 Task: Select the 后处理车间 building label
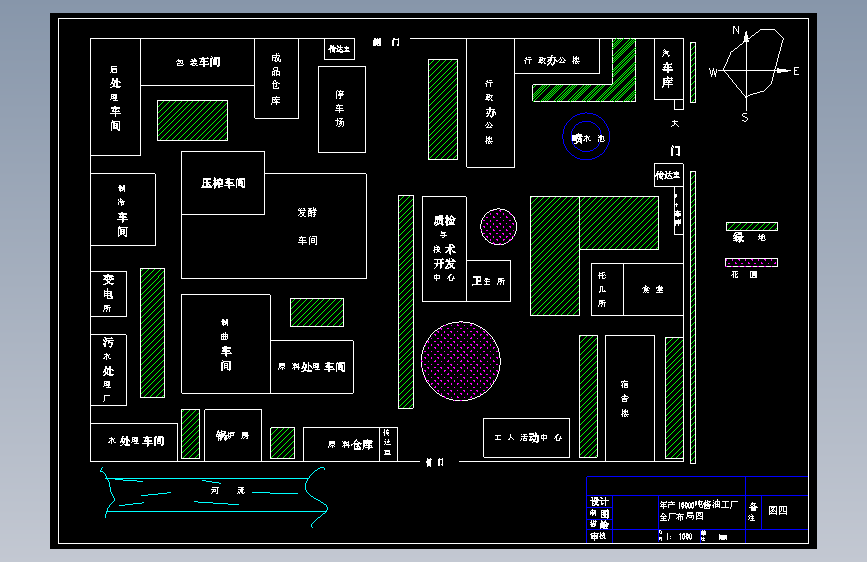point(115,97)
